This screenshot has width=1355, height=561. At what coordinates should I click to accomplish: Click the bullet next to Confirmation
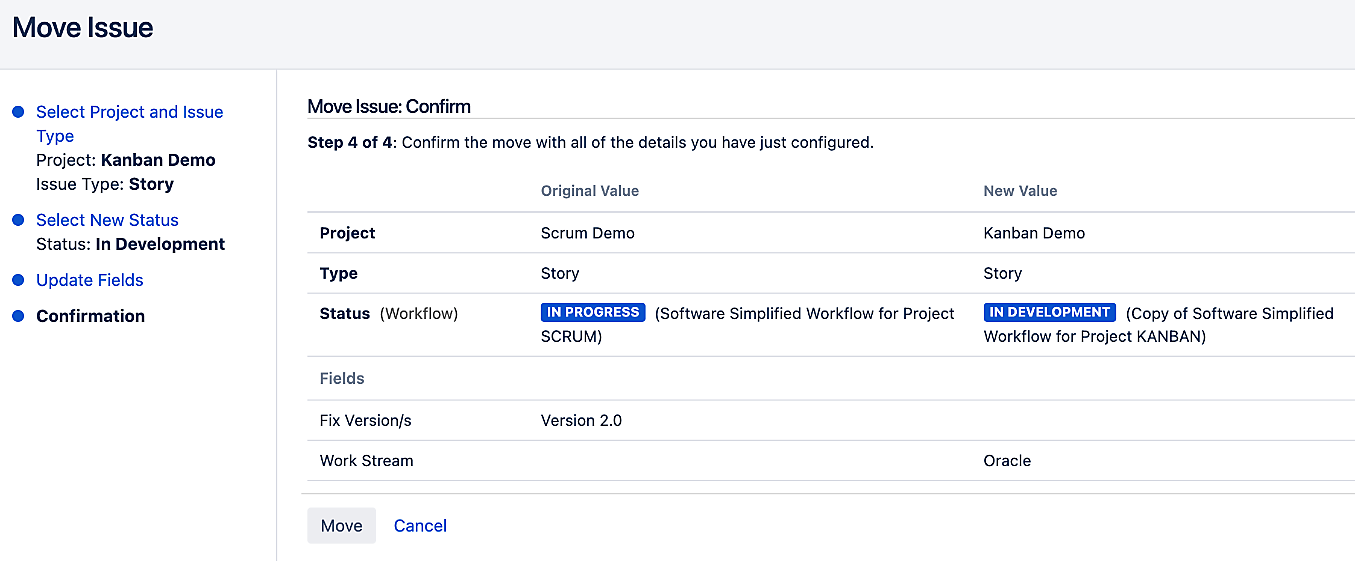click(18, 316)
